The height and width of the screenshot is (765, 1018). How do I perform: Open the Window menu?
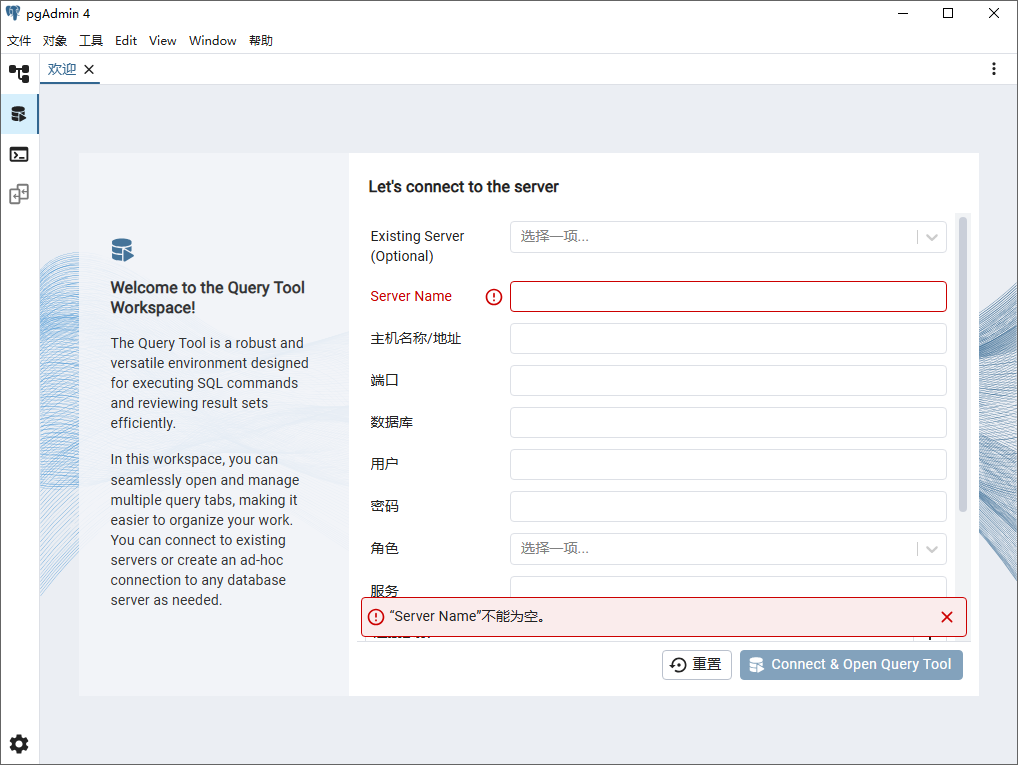click(x=212, y=41)
